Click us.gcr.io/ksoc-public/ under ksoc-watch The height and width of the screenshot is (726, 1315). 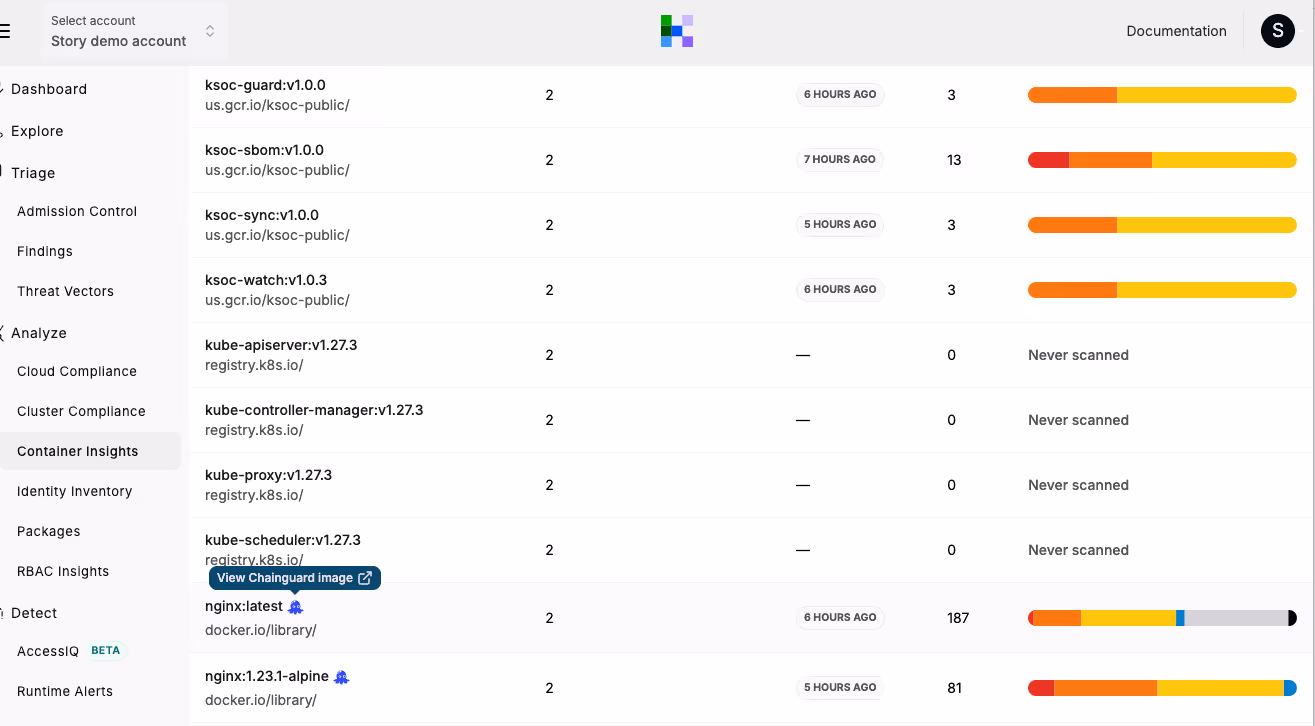pyautogui.click(x=277, y=300)
